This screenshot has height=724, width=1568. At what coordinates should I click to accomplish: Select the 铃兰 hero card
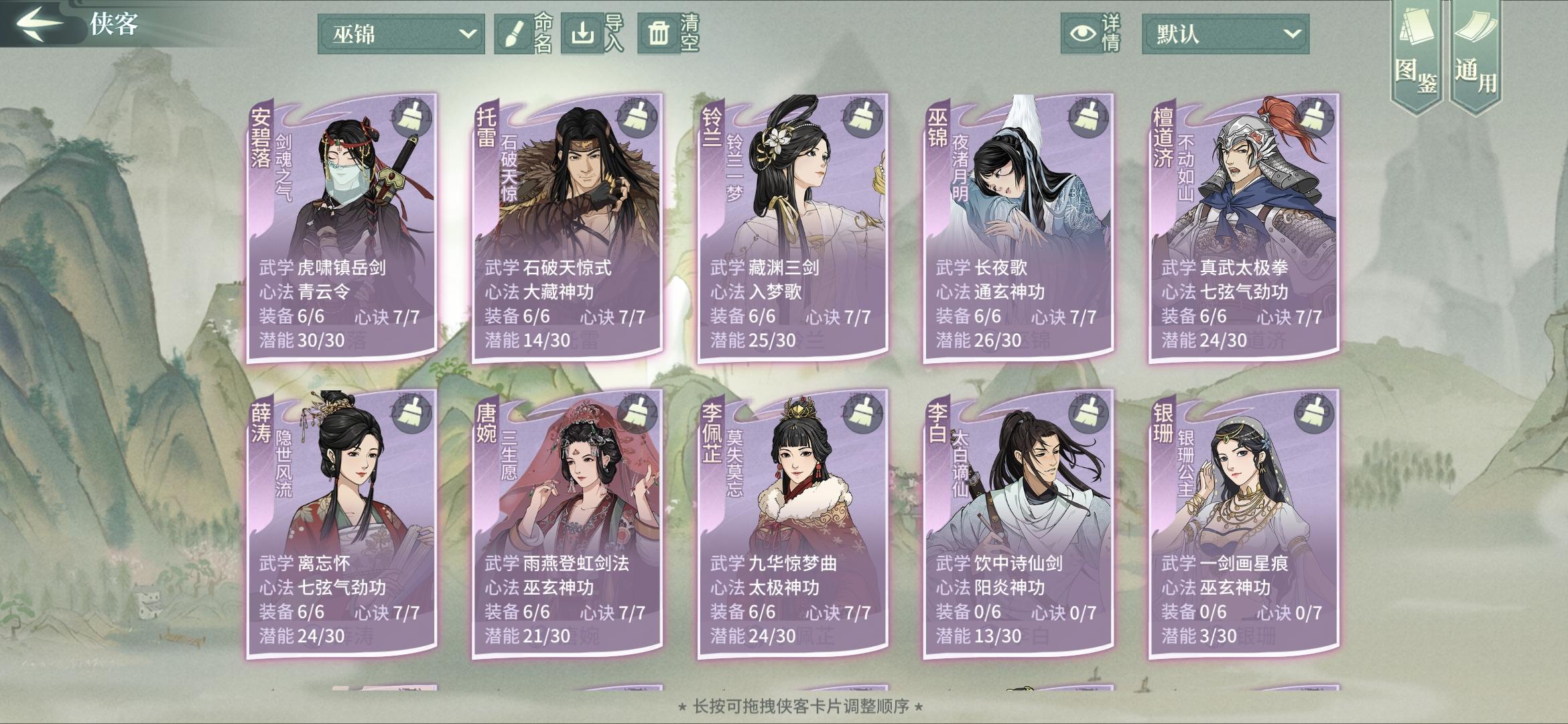[x=793, y=228]
